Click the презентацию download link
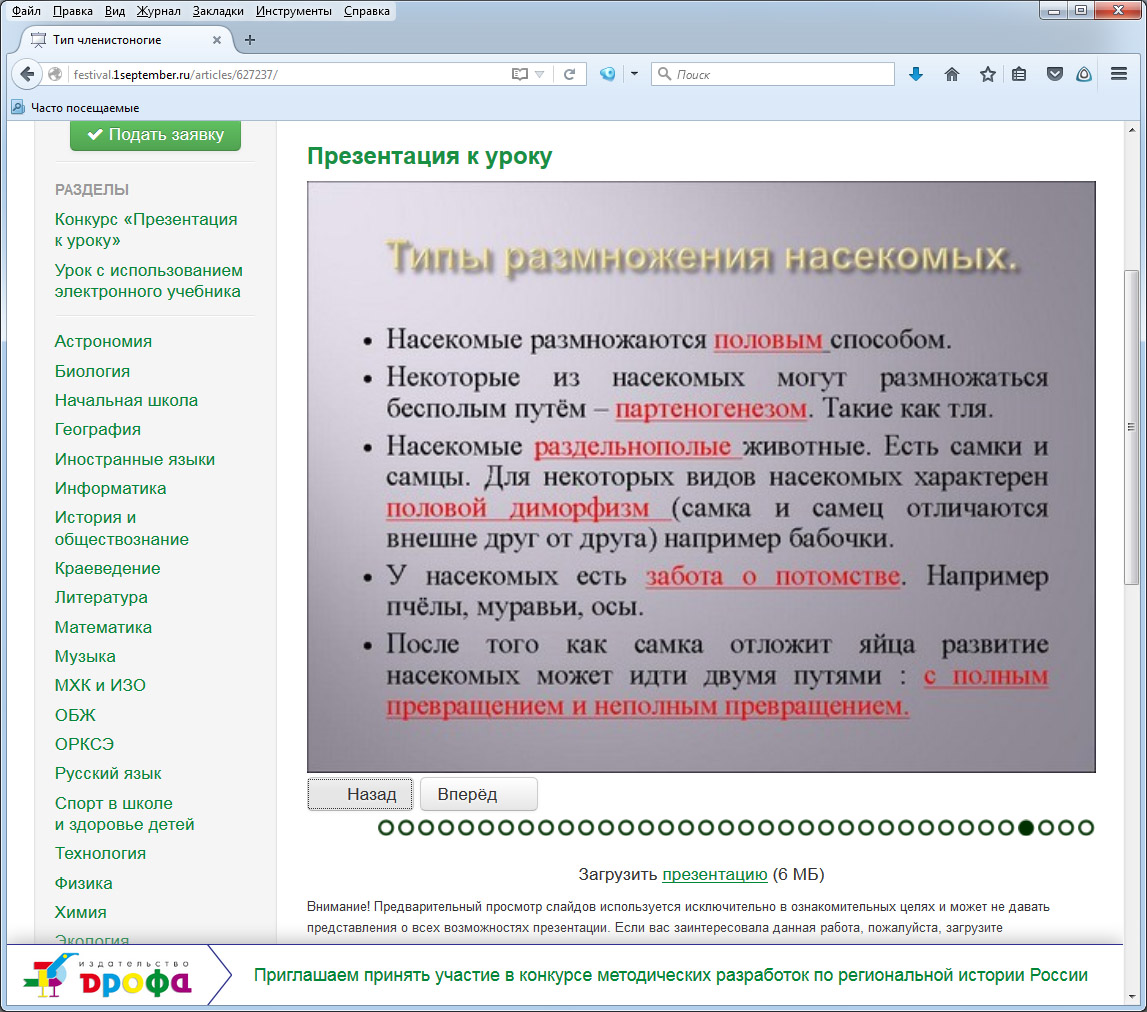 point(714,874)
